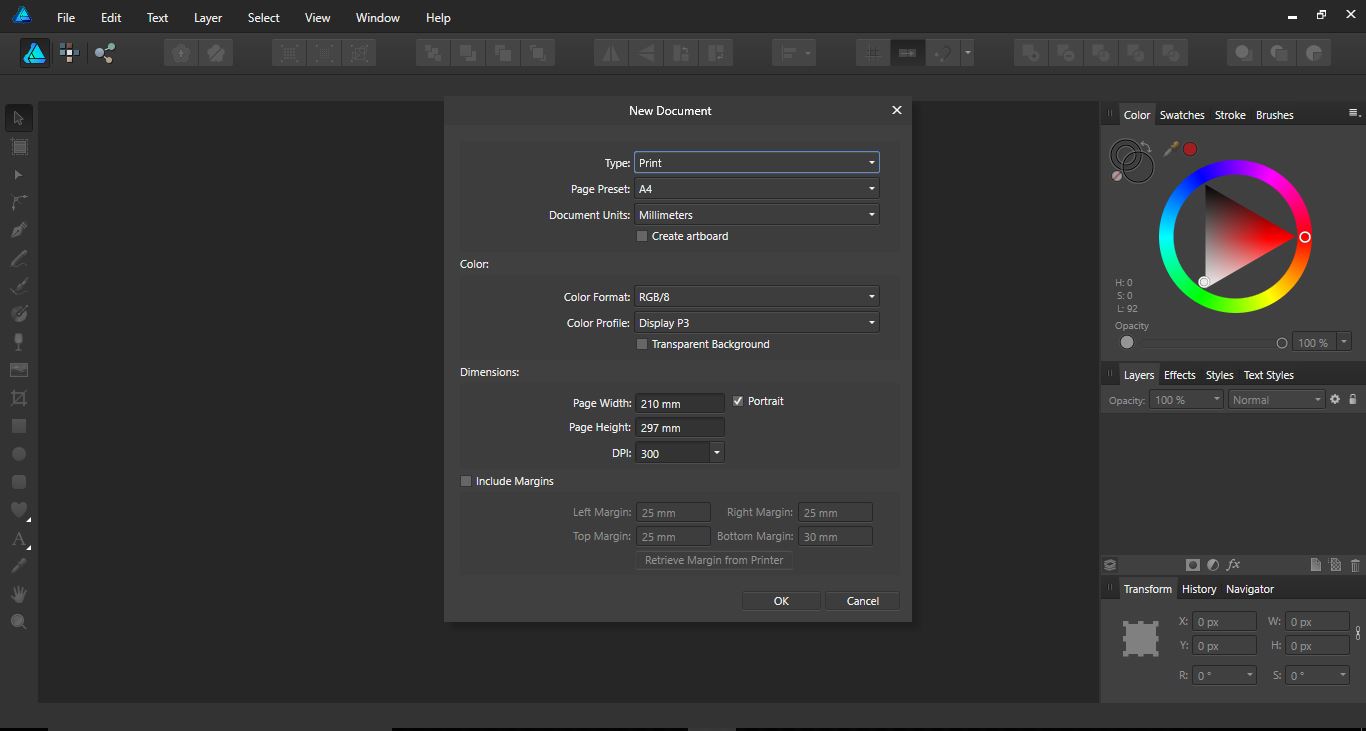The image size is (1366, 731).
Task: Open the Layer menu
Action: click(207, 17)
